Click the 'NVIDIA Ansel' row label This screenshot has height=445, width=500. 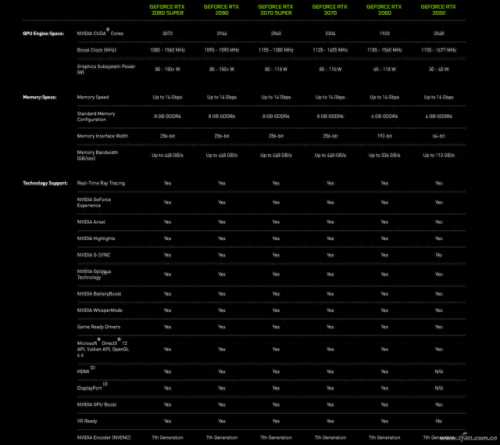pos(91,222)
